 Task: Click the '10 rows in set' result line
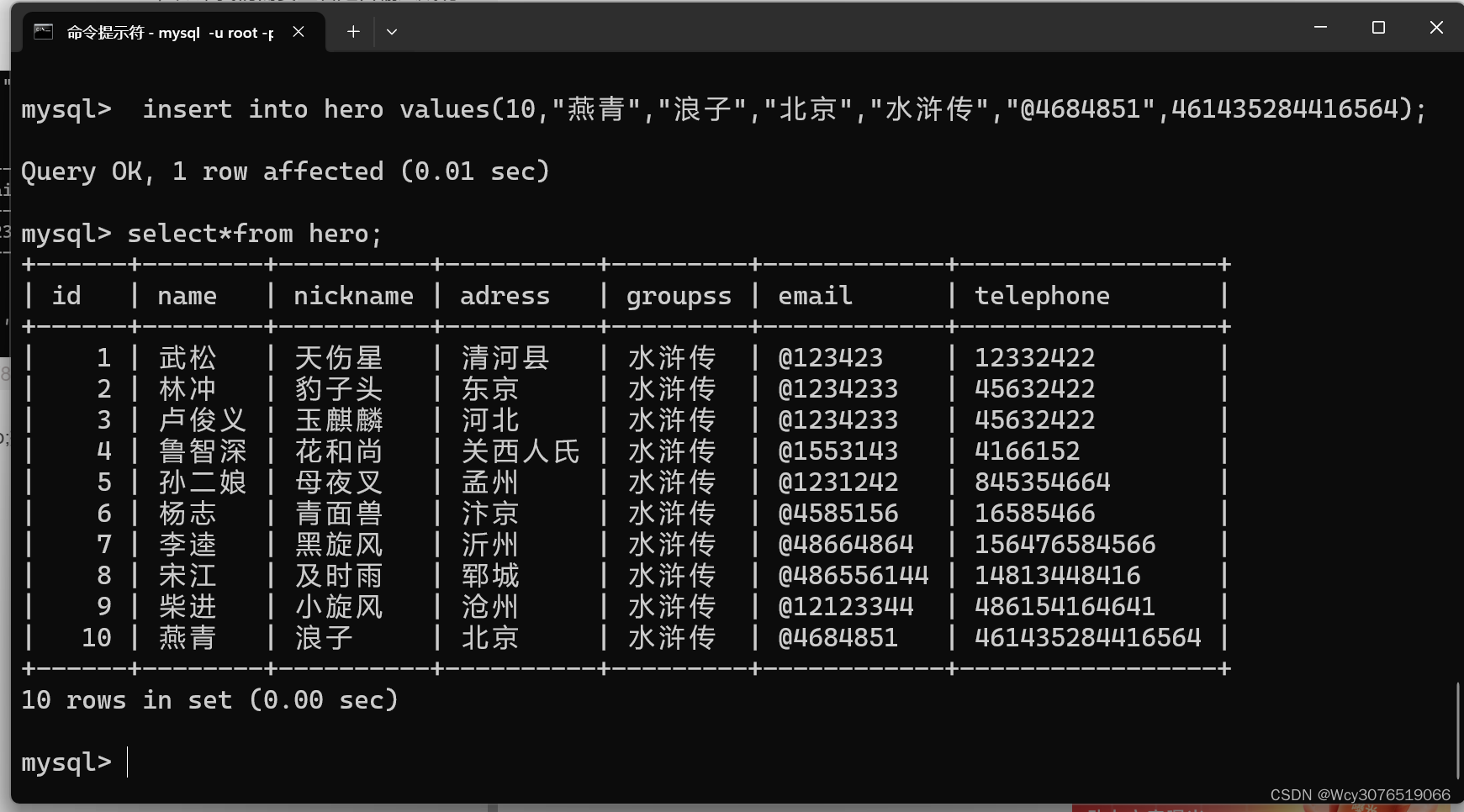pyautogui.click(x=209, y=699)
